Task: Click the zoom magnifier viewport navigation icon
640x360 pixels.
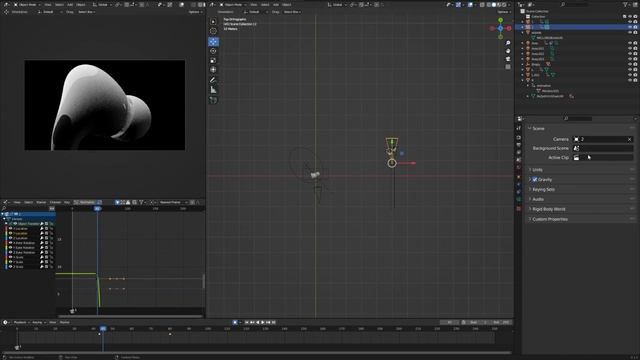Action: click(508, 43)
